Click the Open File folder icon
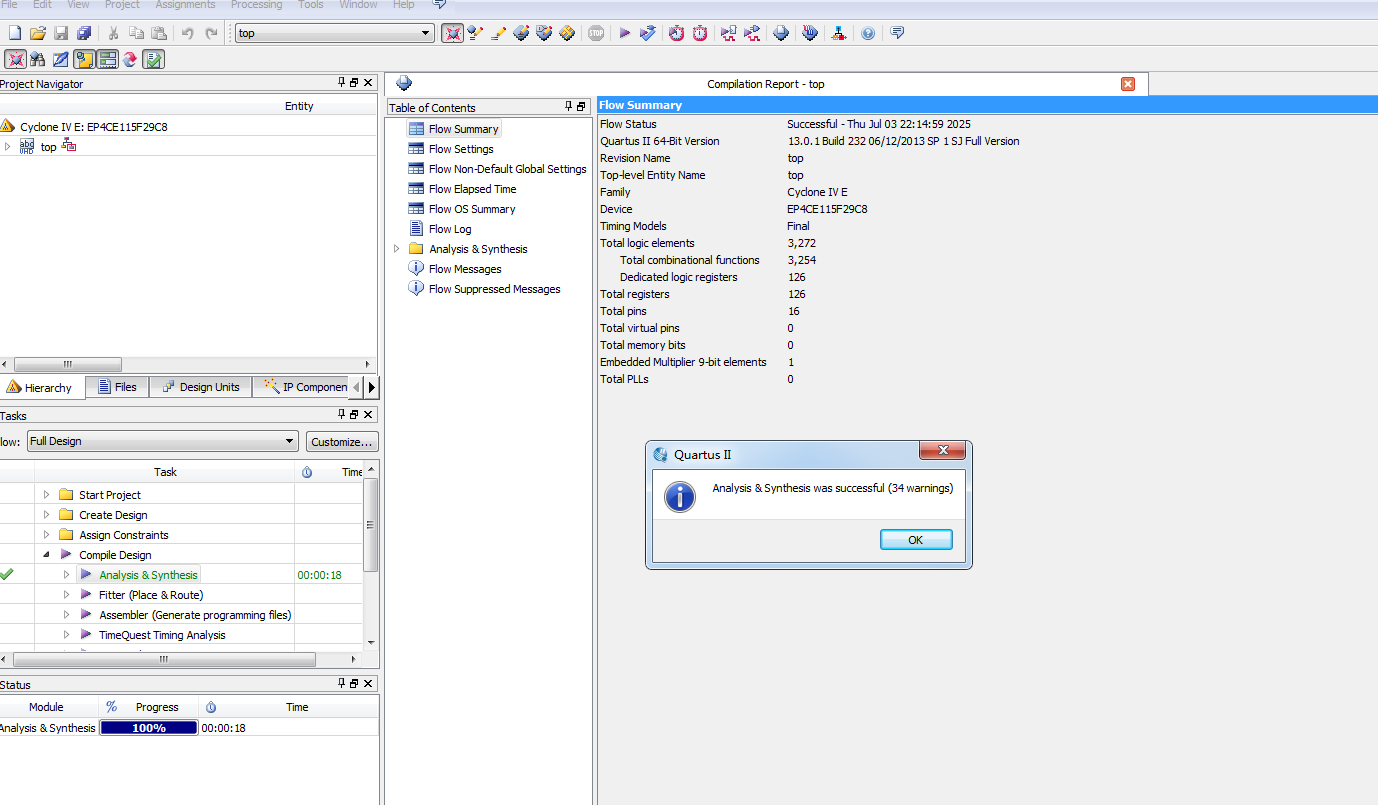This screenshot has height=805, width=1378. click(38, 33)
